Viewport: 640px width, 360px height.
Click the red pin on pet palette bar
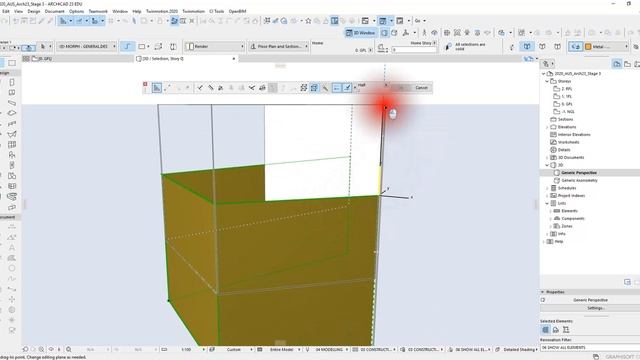click(x=145, y=84)
